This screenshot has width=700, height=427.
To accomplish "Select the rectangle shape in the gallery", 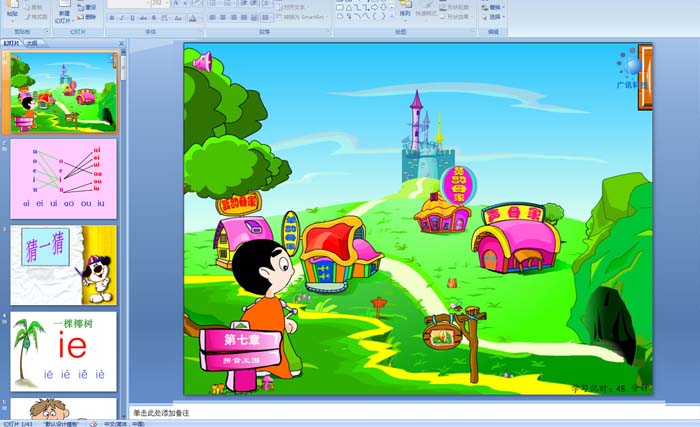I will click(340, 8).
